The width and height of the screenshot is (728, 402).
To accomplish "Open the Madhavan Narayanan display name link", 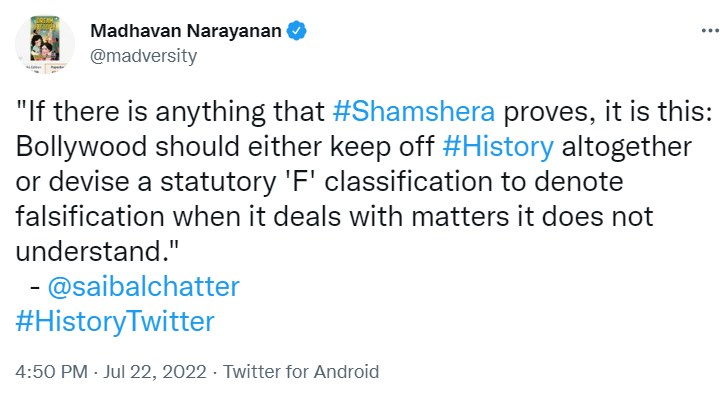I will [187, 31].
